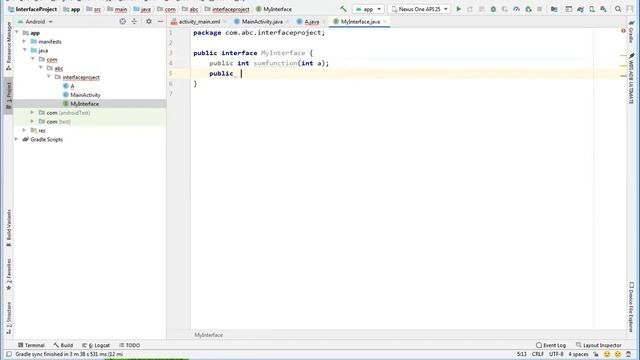Expand the manifests folder
640x360 pixels.
click(x=24, y=41)
